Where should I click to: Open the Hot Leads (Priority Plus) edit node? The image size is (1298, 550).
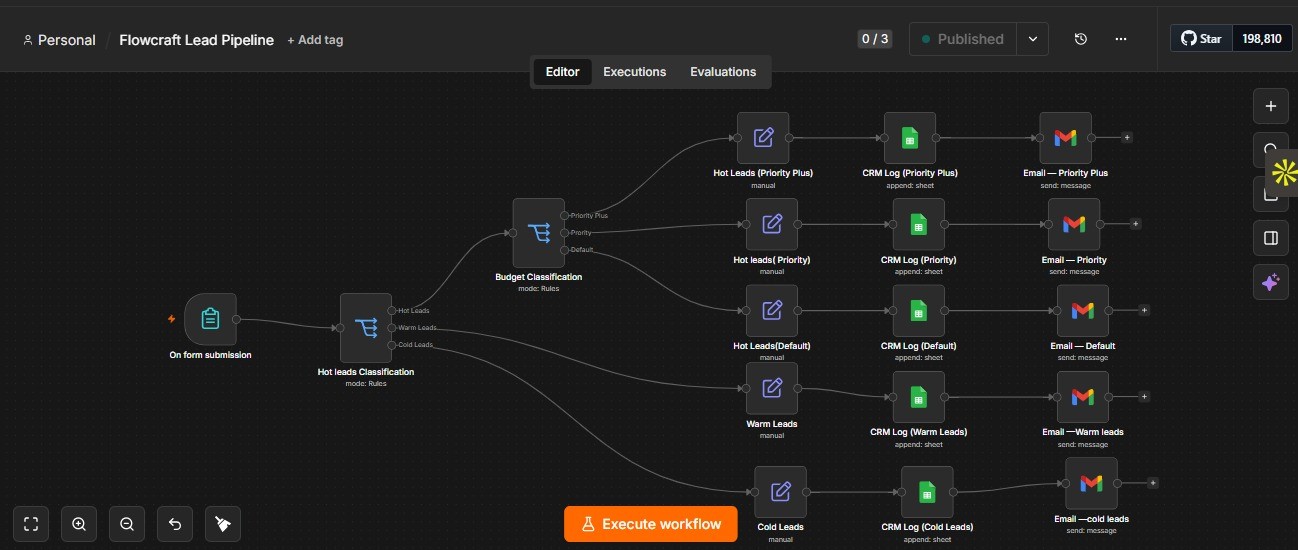763,137
